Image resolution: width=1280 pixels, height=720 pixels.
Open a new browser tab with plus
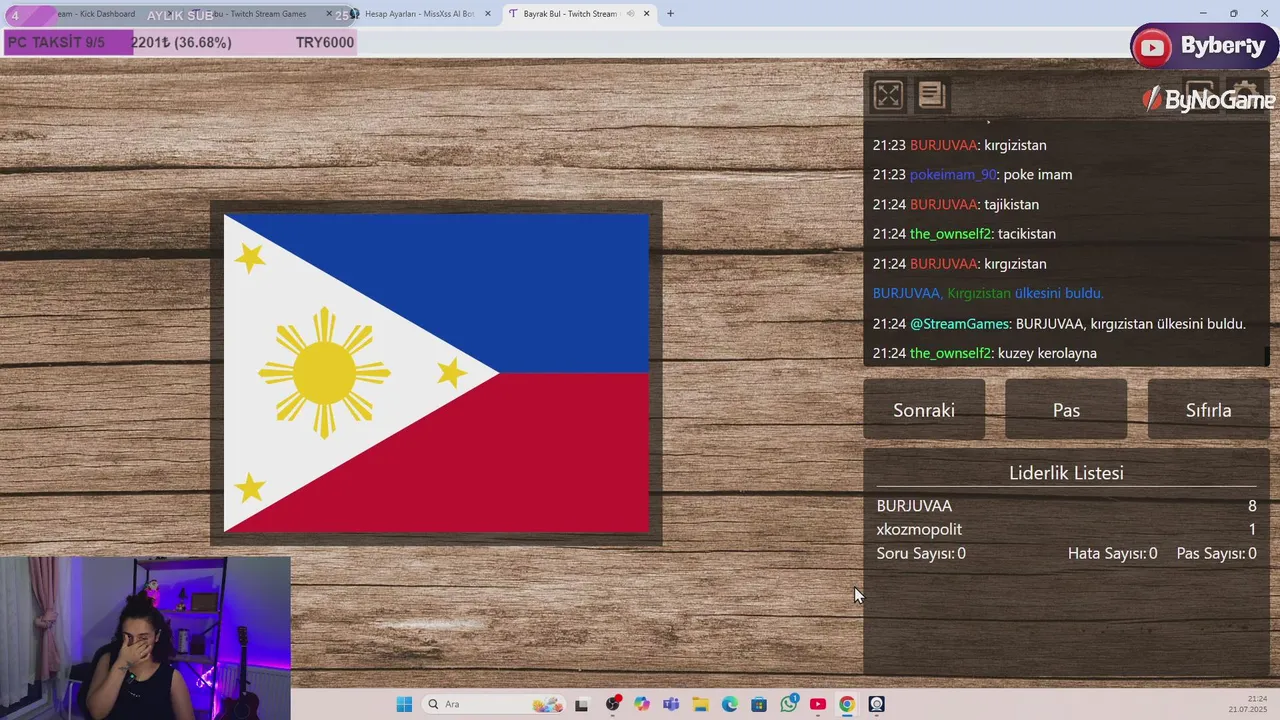tap(670, 14)
